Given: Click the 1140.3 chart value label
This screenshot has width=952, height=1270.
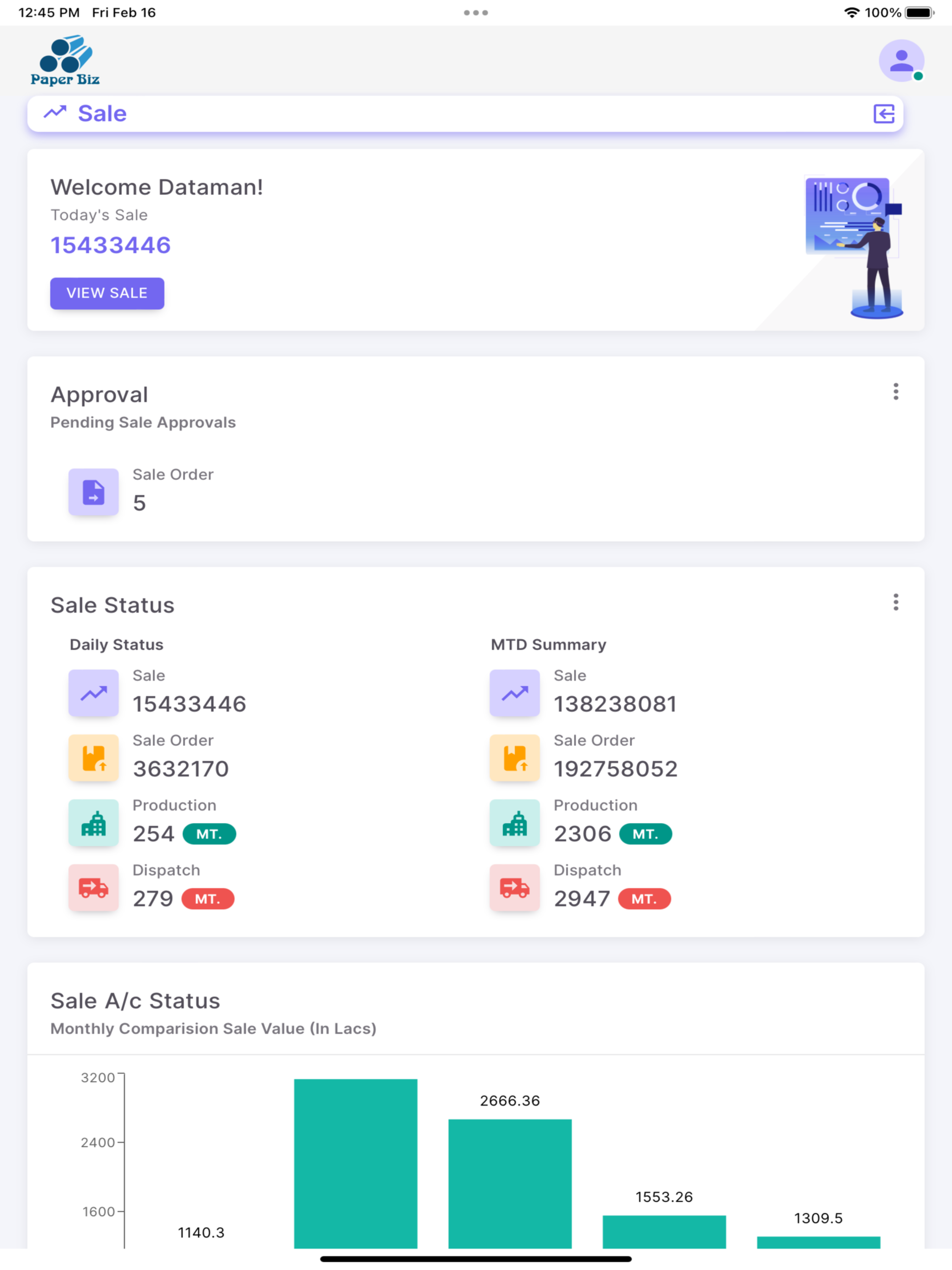Looking at the screenshot, I should 201,1232.
